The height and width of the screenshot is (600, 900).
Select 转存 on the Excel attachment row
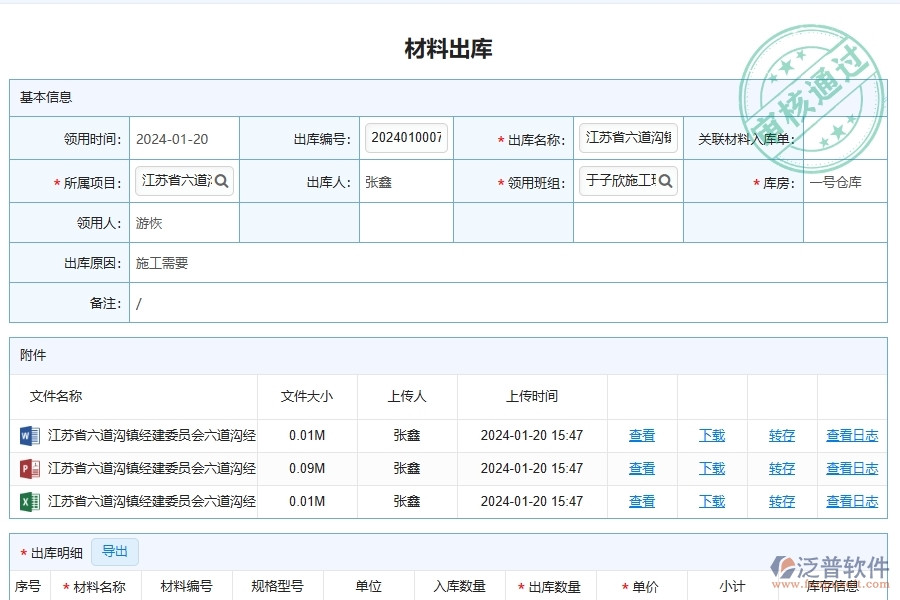781,501
